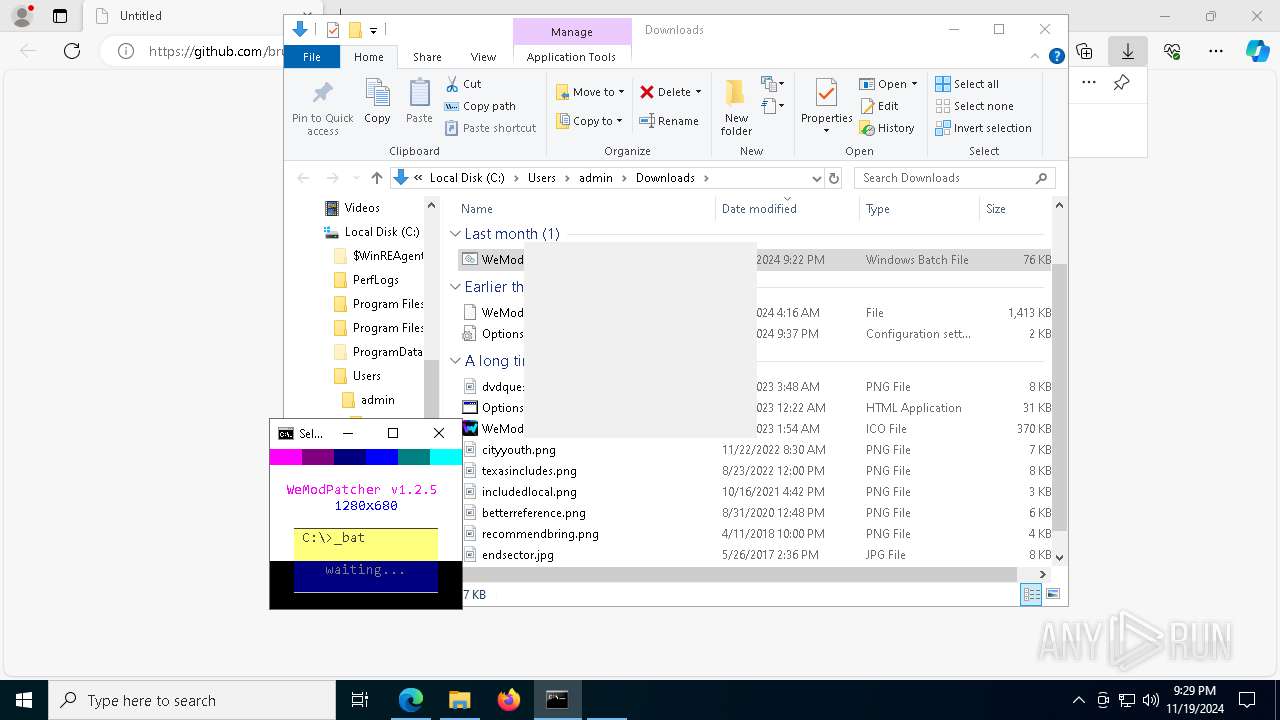1280x720 pixels.
Task: Click magenta color block in patcher window
Action: [286, 457]
